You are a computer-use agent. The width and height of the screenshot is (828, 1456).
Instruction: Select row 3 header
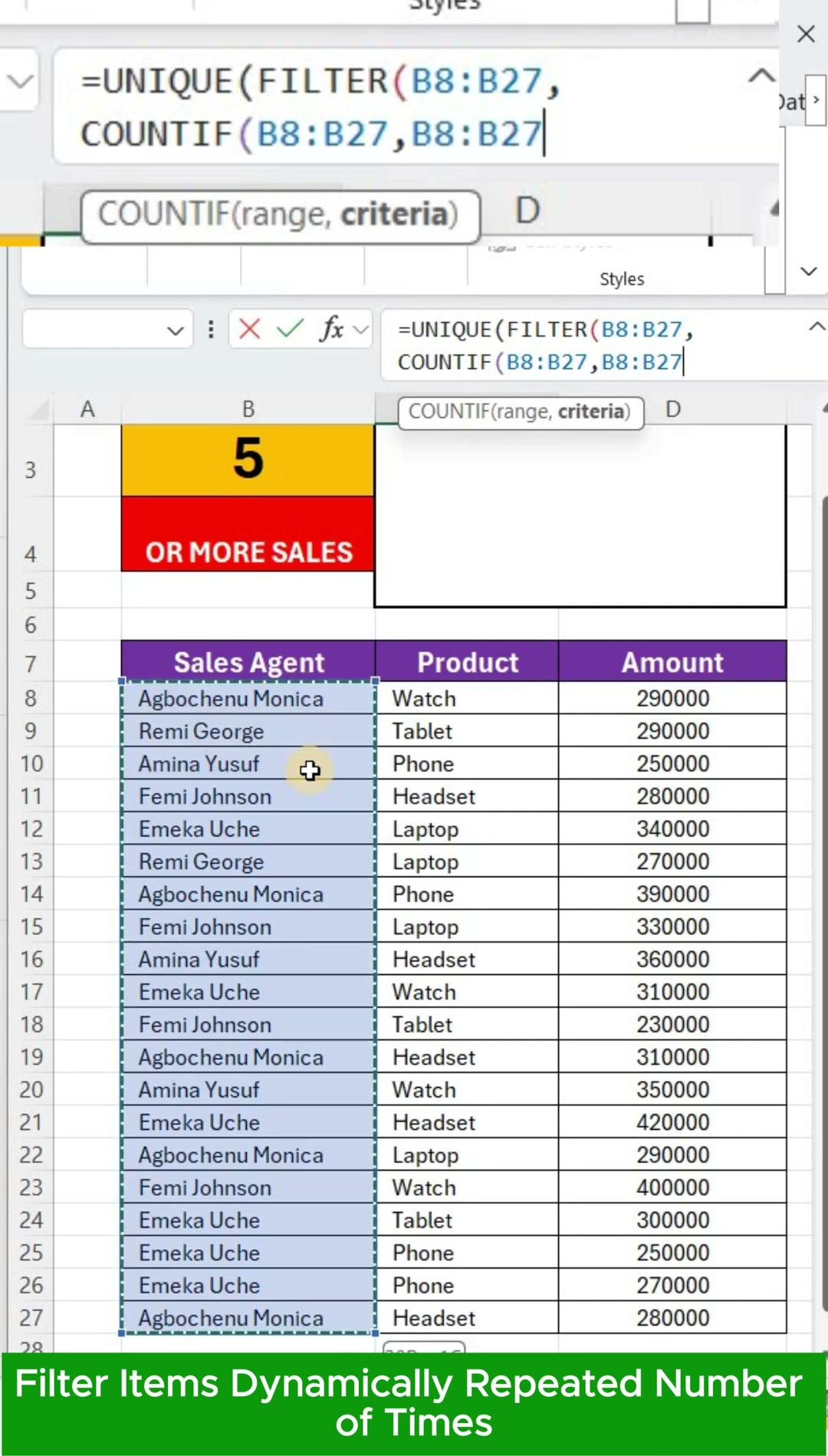pos(30,469)
